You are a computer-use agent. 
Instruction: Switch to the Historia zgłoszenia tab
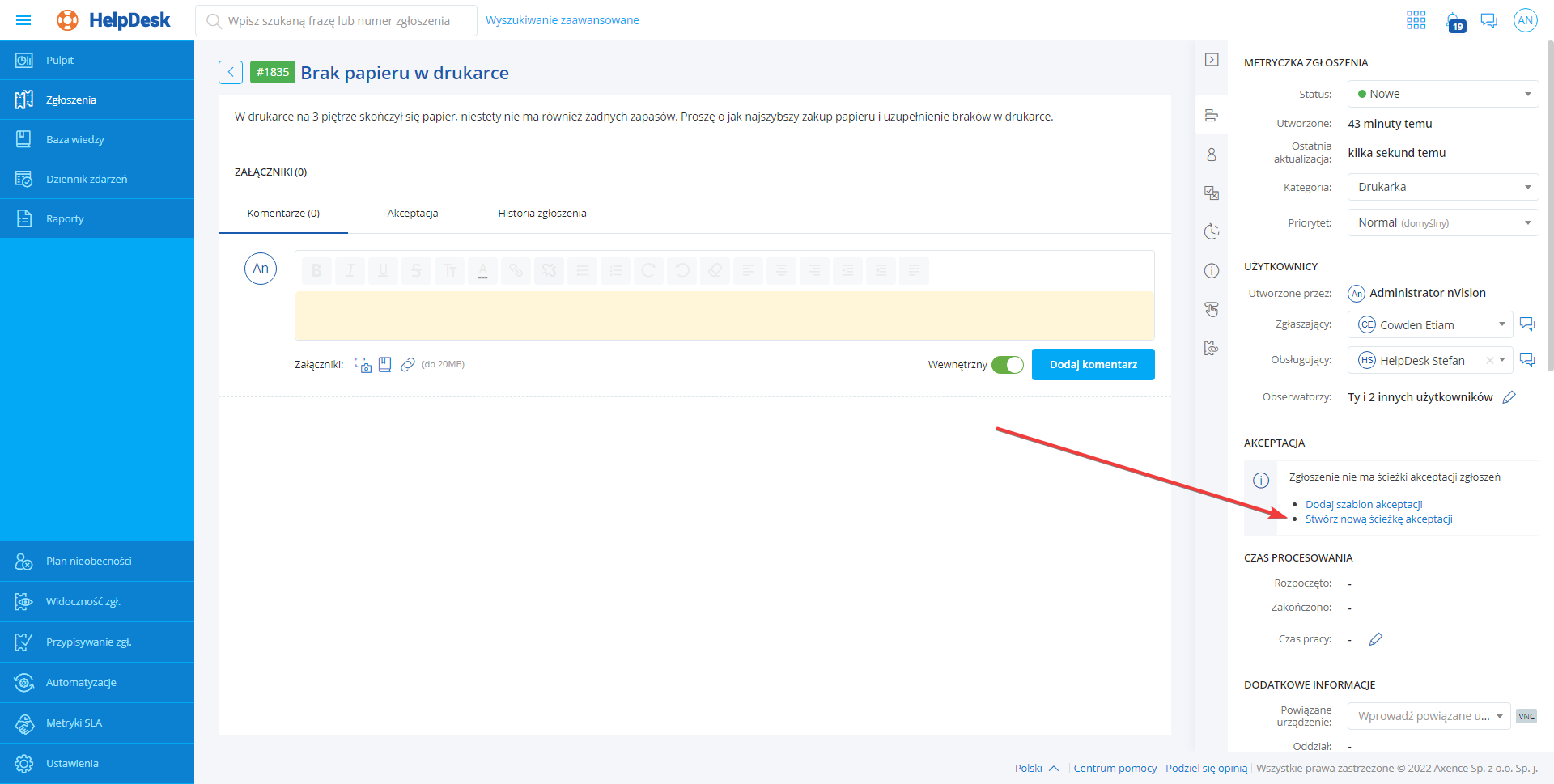click(x=541, y=214)
